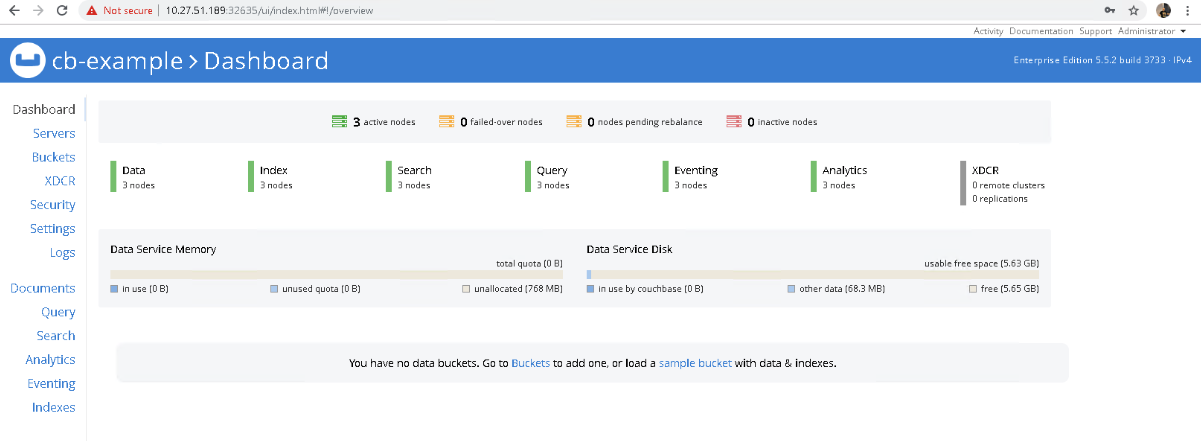Open the Documentation link at top
This screenshot has height=441, width=1201.
pyautogui.click(x=1041, y=31)
